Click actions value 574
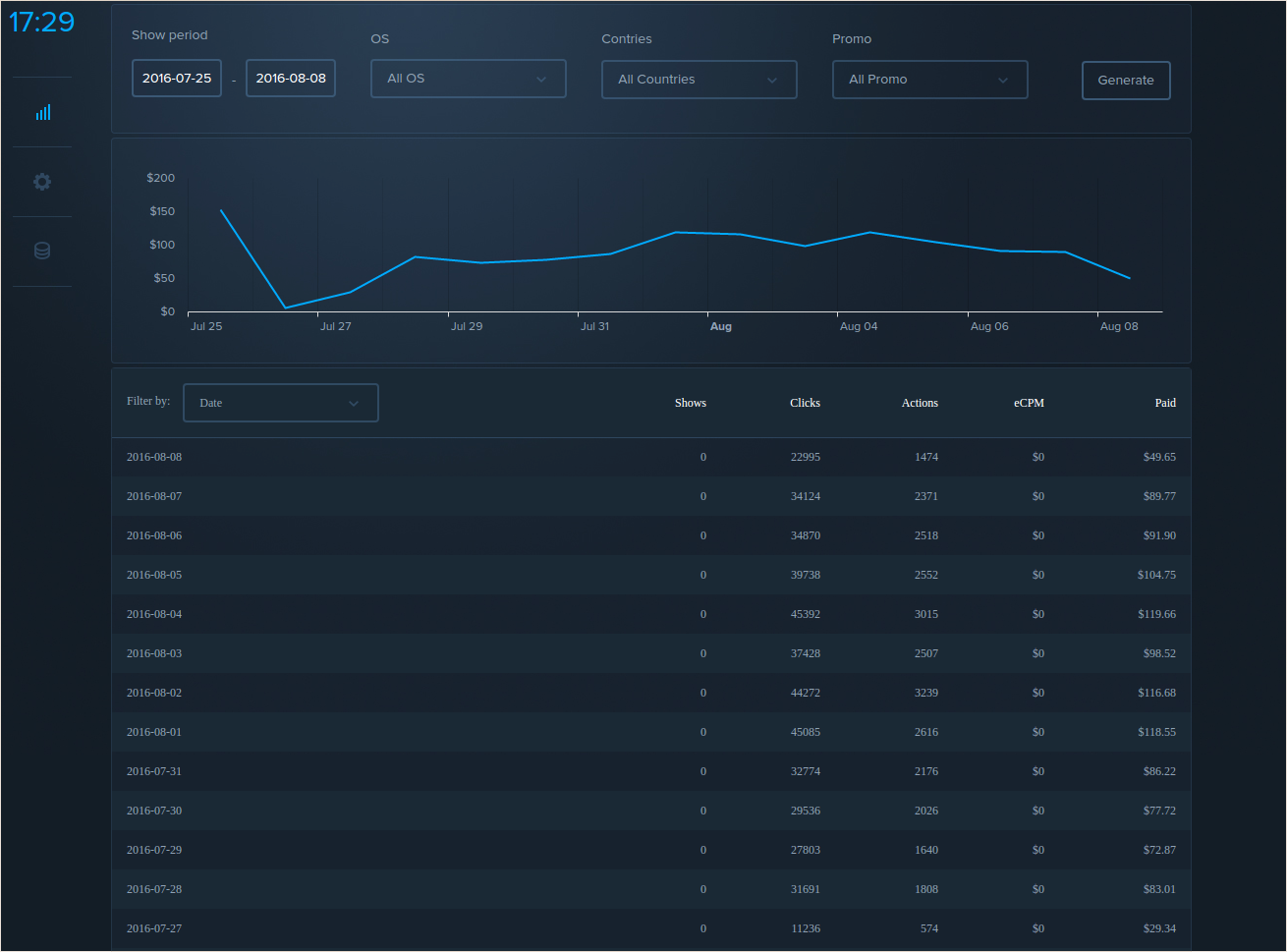This screenshot has height=952, width=1287. click(x=929, y=928)
